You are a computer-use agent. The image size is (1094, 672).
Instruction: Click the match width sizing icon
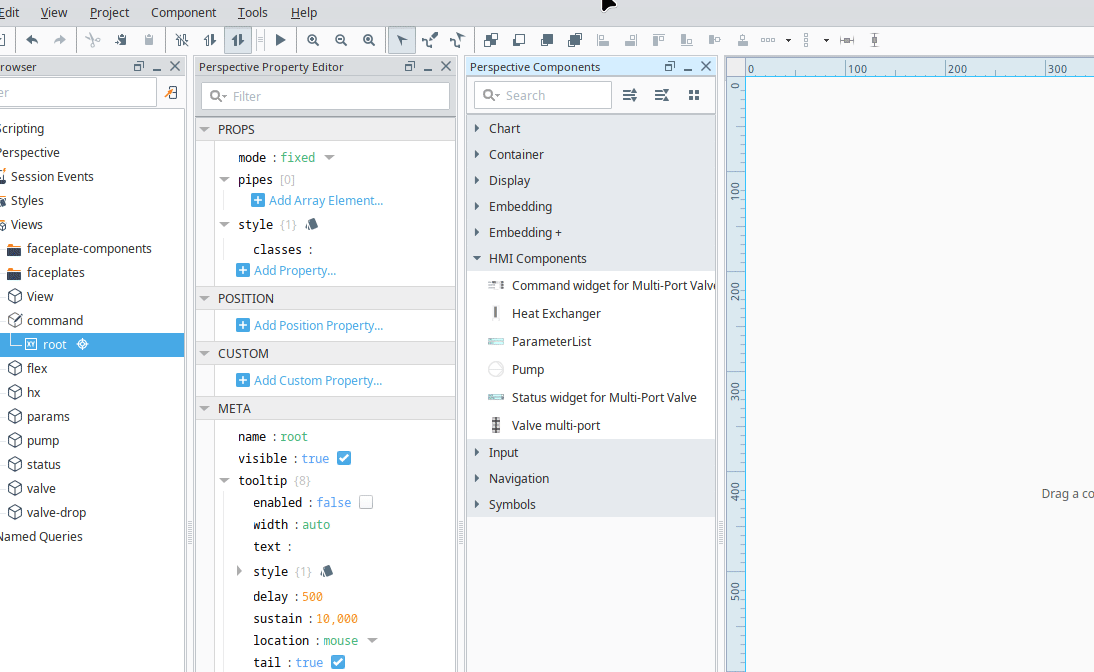847,40
